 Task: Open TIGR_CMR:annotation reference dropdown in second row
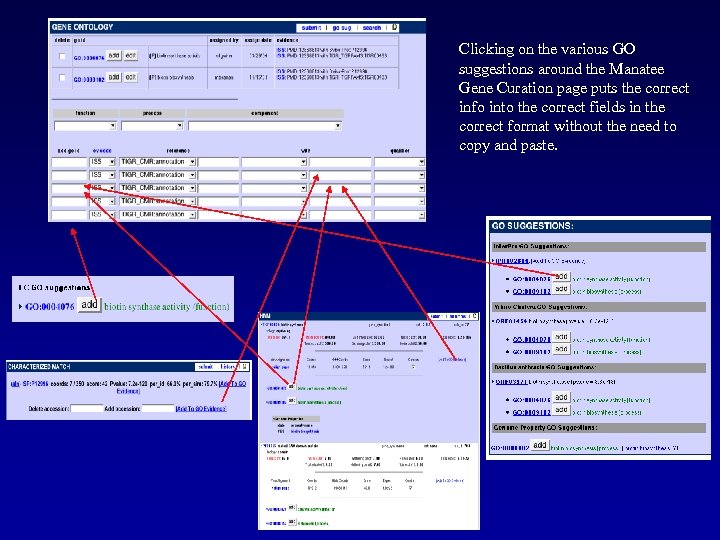click(x=158, y=175)
